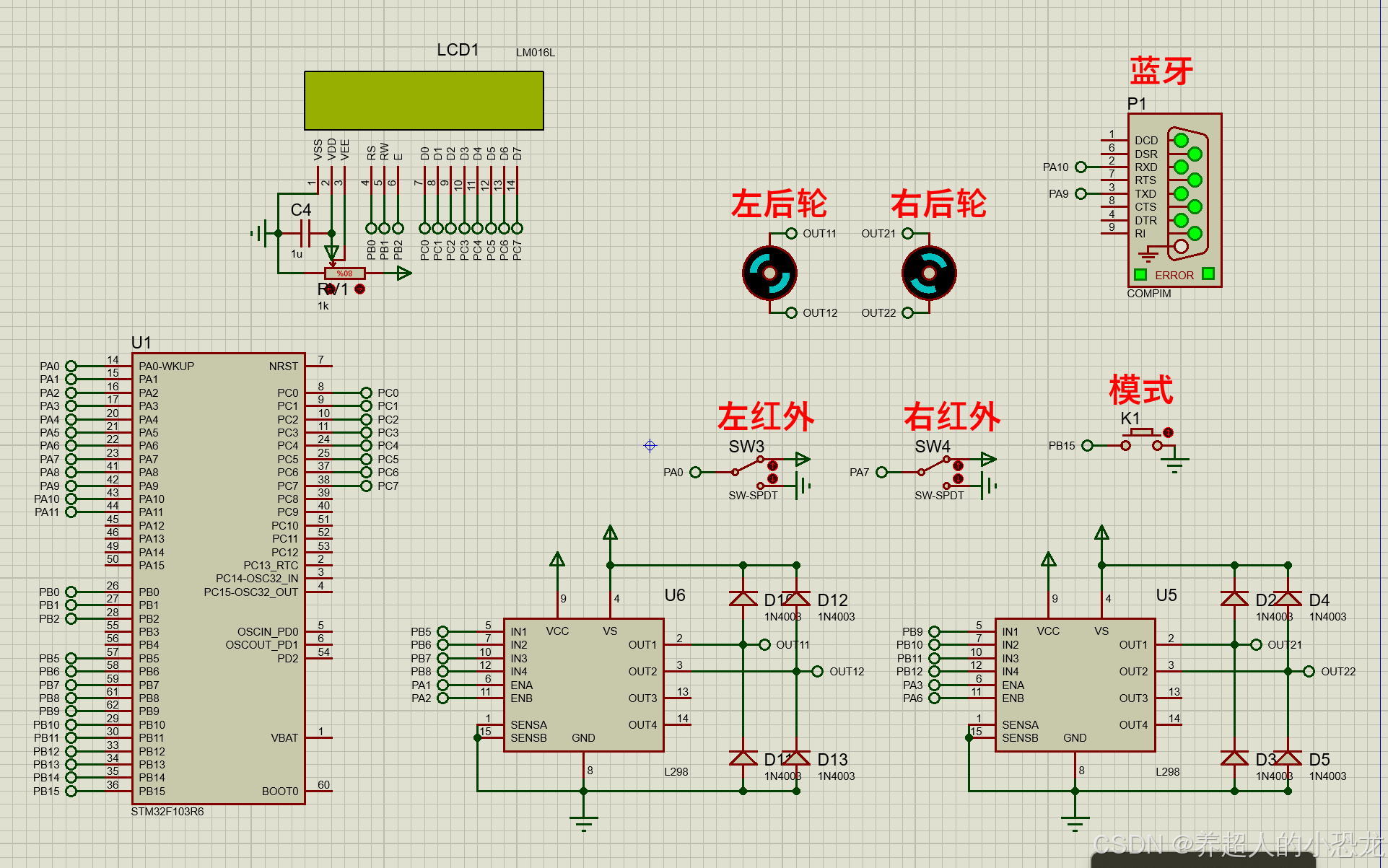Click RV1 potentiometer %08 resistor body
This screenshot has height=868, width=1388.
pyautogui.click(x=345, y=273)
